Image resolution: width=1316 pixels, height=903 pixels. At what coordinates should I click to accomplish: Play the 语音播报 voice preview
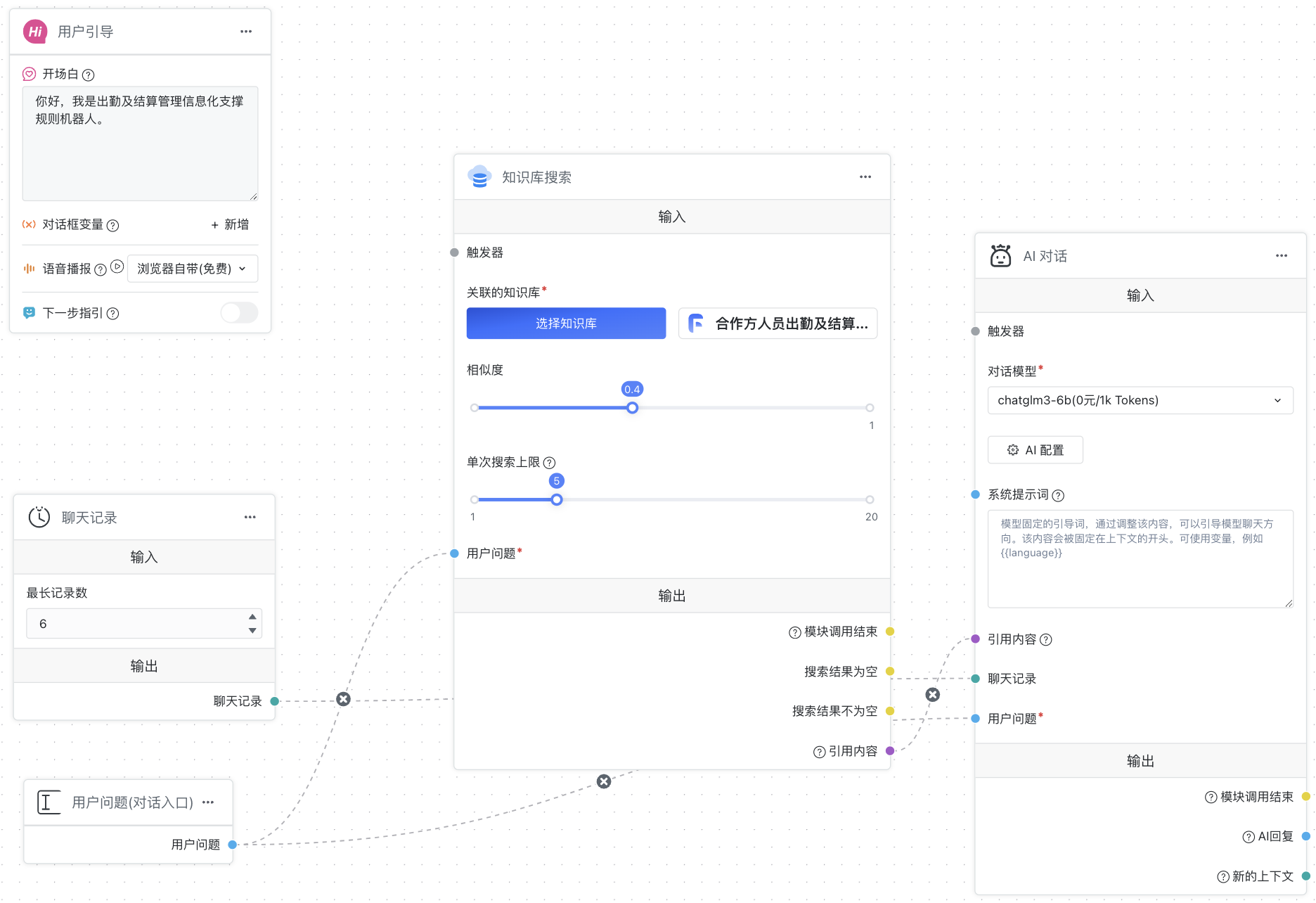[117, 267]
